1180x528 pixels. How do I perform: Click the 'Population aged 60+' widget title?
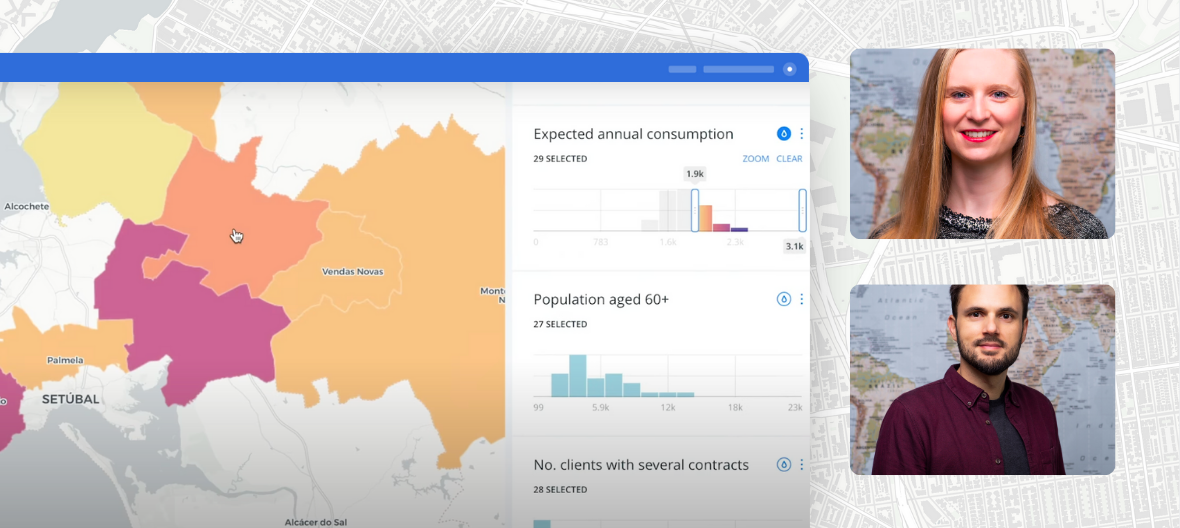(601, 299)
